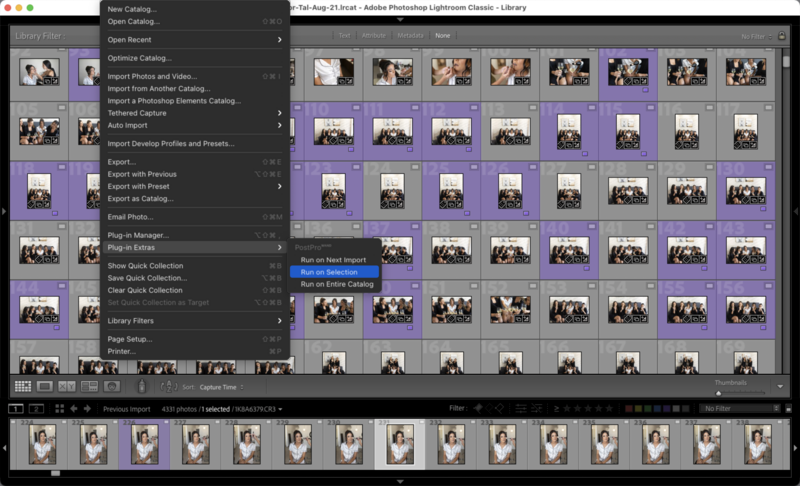Filter by one star rating
The image size is (800, 486).
coord(567,408)
